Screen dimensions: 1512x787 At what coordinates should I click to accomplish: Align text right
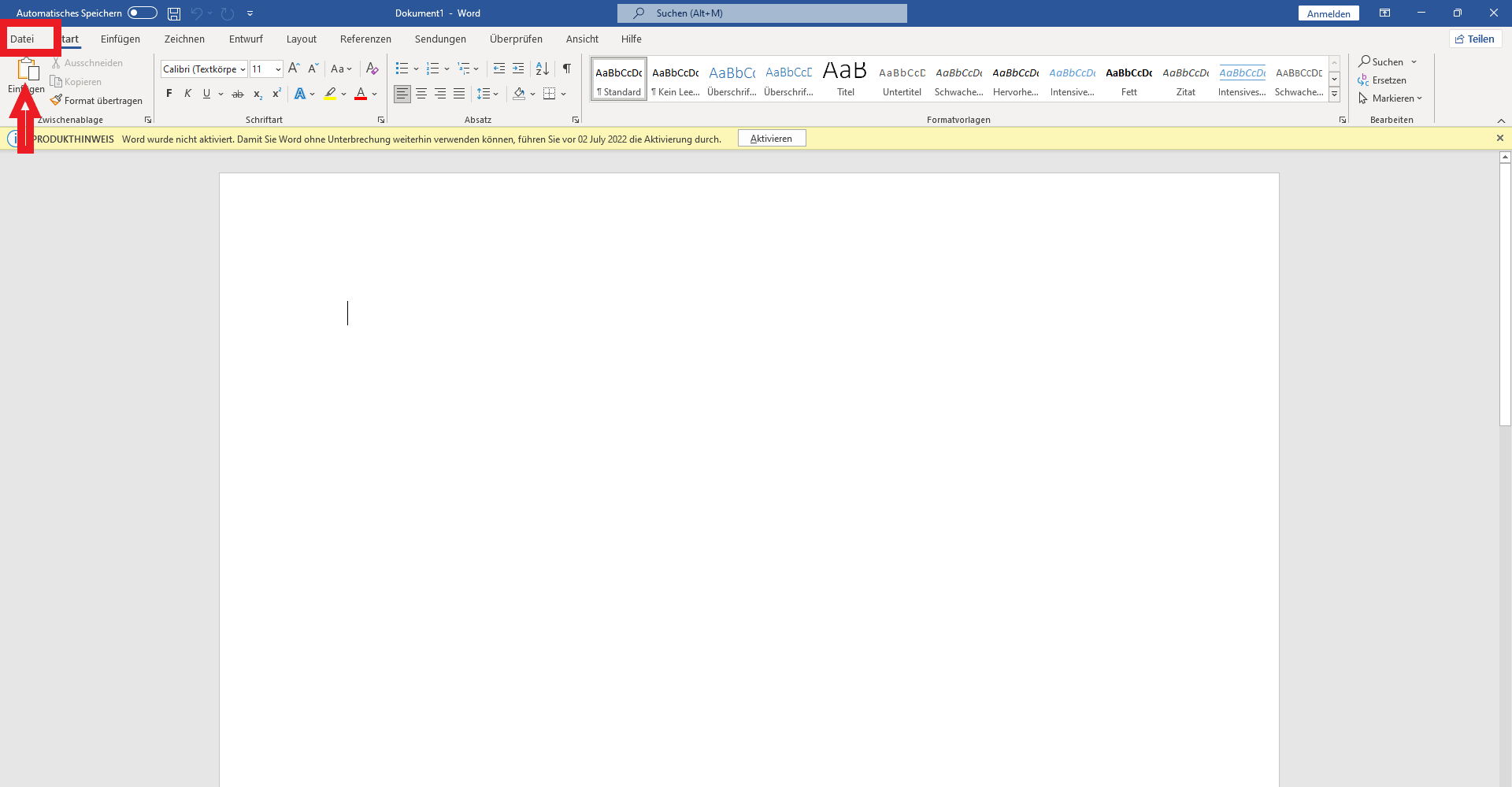440,94
